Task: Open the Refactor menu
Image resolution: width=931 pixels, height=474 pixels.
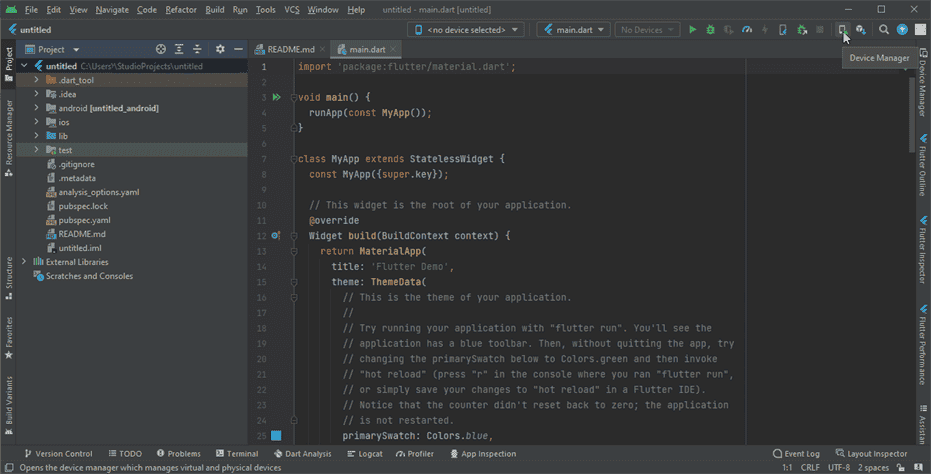Action: pyautogui.click(x=180, y=10)
